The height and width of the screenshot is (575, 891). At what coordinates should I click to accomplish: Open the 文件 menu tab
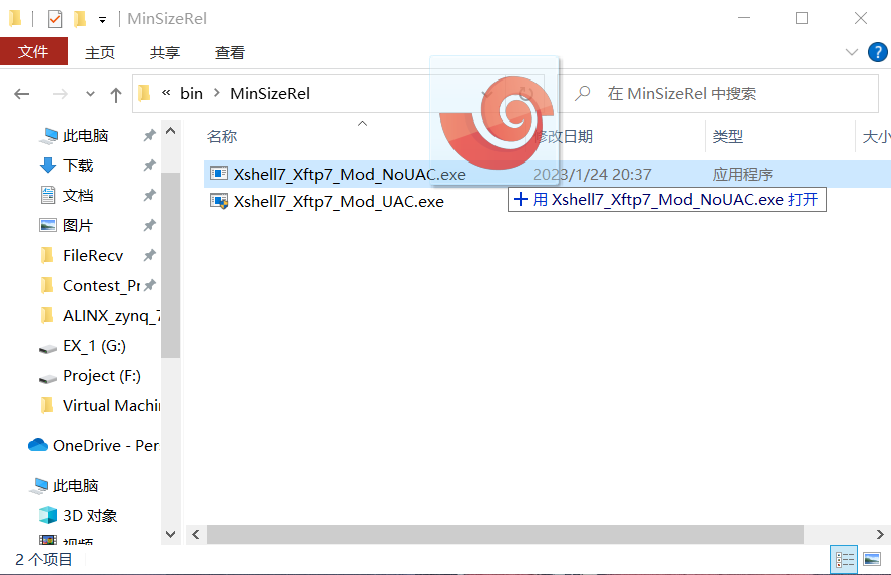click(x=34, y=52)
